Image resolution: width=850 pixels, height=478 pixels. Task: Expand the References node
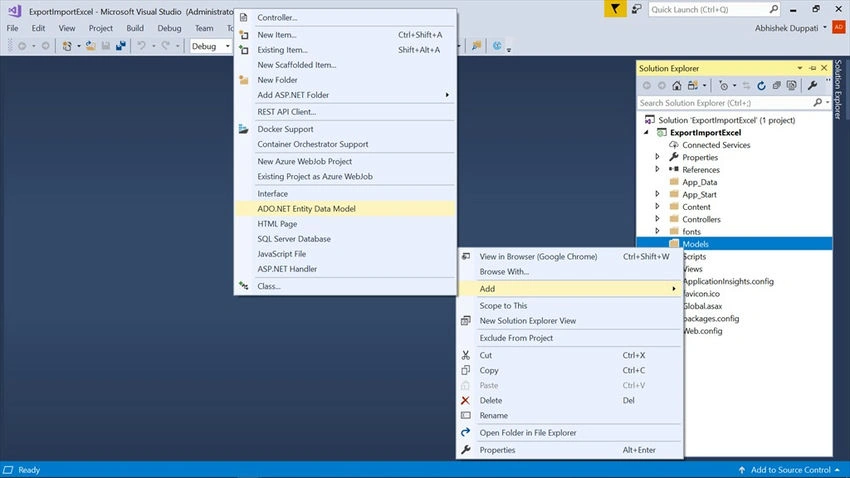click(x=657, y=169)
